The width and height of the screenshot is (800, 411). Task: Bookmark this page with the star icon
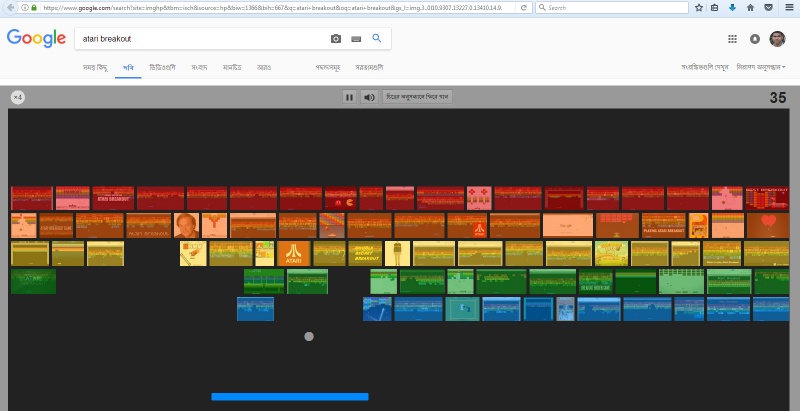click(x=699, y=8)
